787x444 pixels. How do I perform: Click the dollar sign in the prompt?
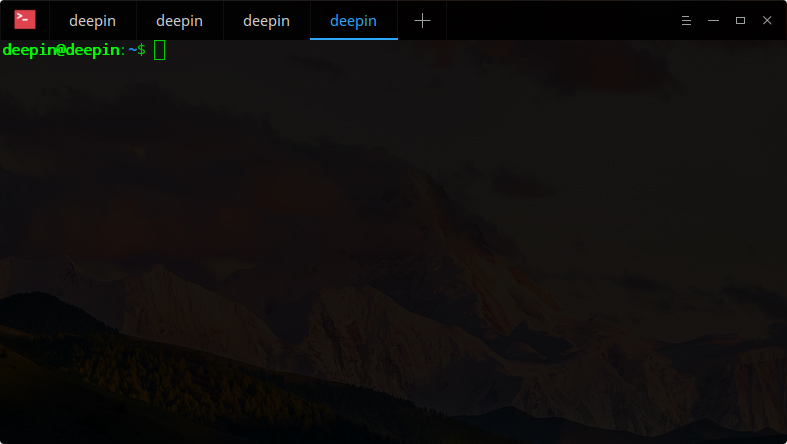(x=141, y=50)
